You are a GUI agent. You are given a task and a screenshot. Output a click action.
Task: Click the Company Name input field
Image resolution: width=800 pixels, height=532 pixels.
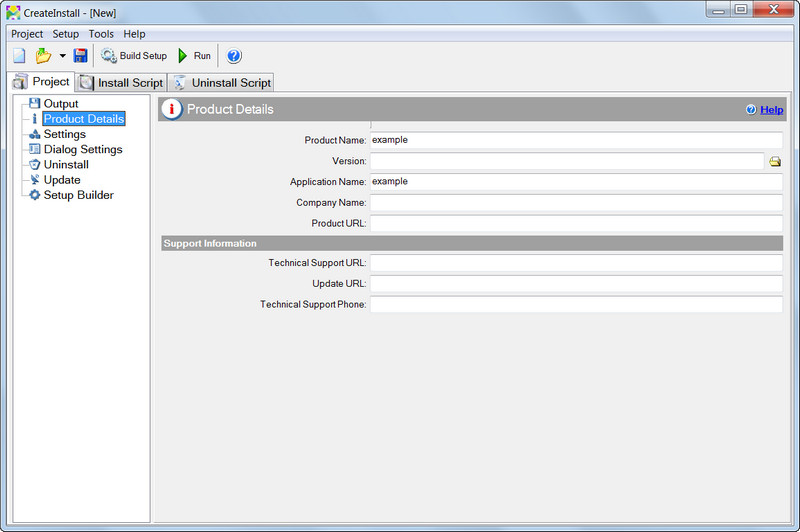576,202
